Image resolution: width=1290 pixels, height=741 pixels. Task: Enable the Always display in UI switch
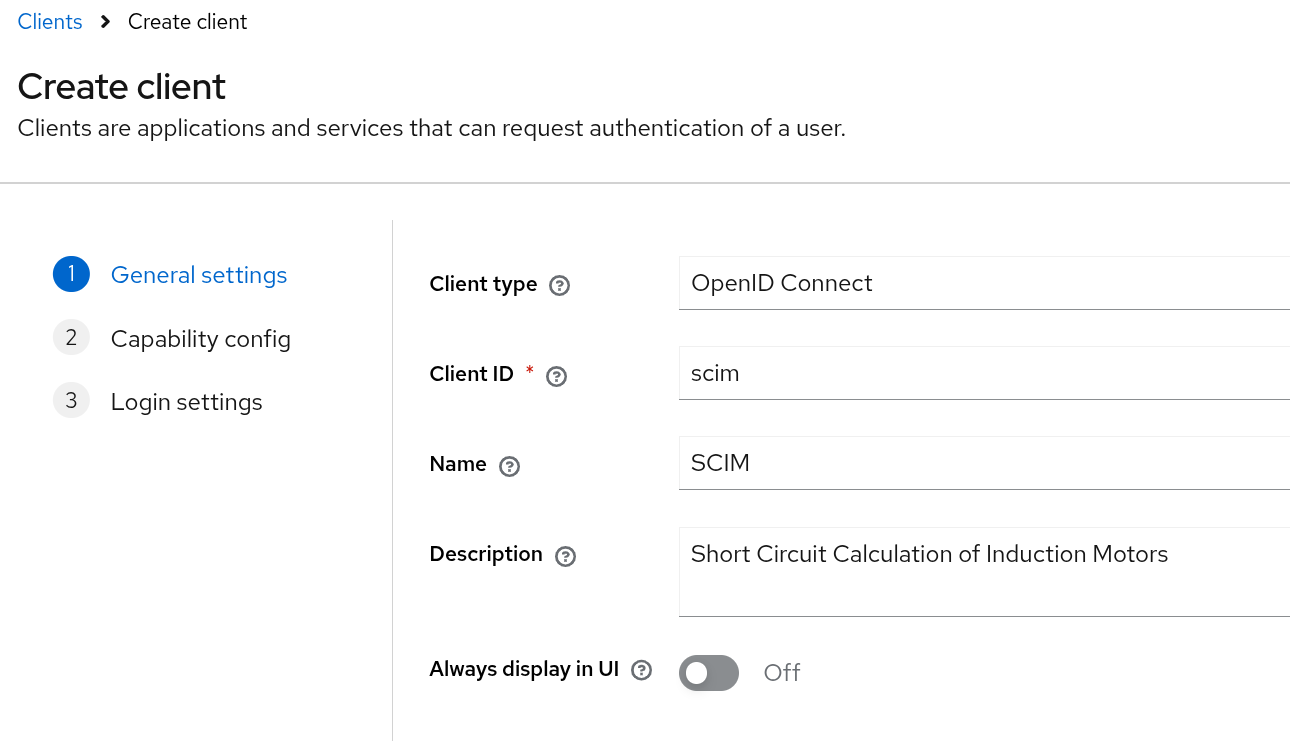(x=709, y=673)
